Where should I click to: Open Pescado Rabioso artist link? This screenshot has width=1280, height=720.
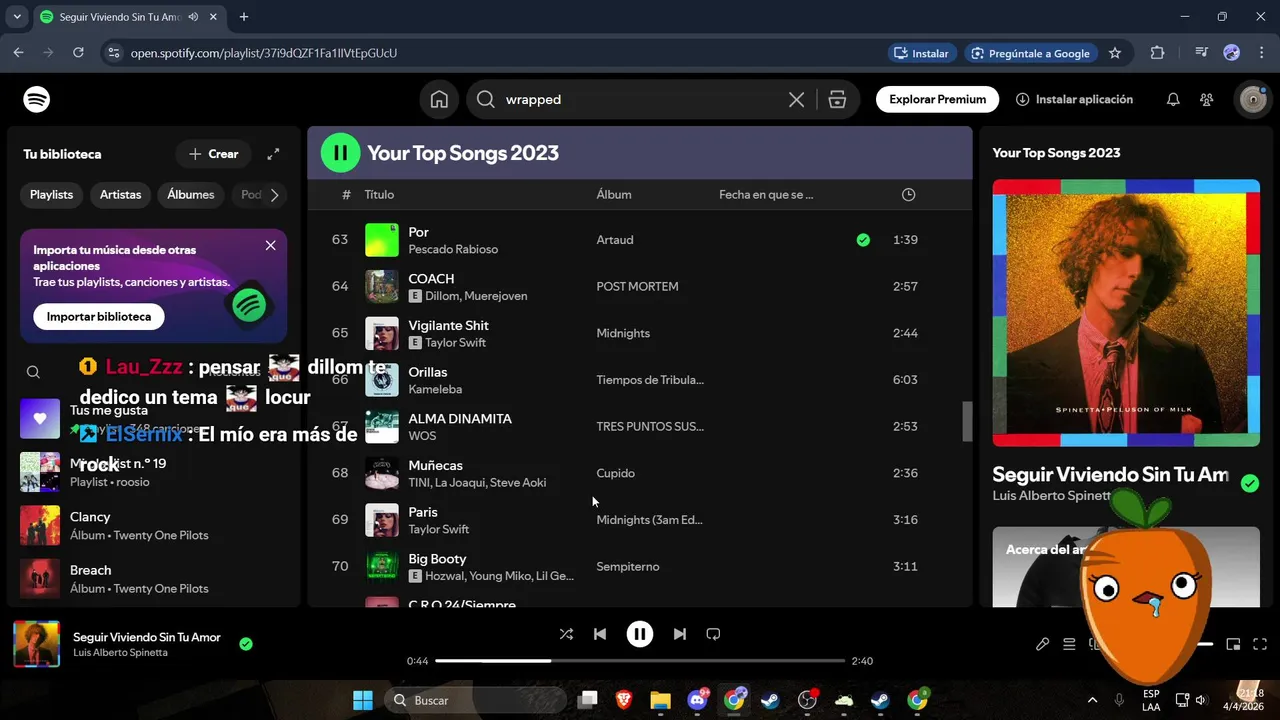pyautogui.click(x=453, y=249)
